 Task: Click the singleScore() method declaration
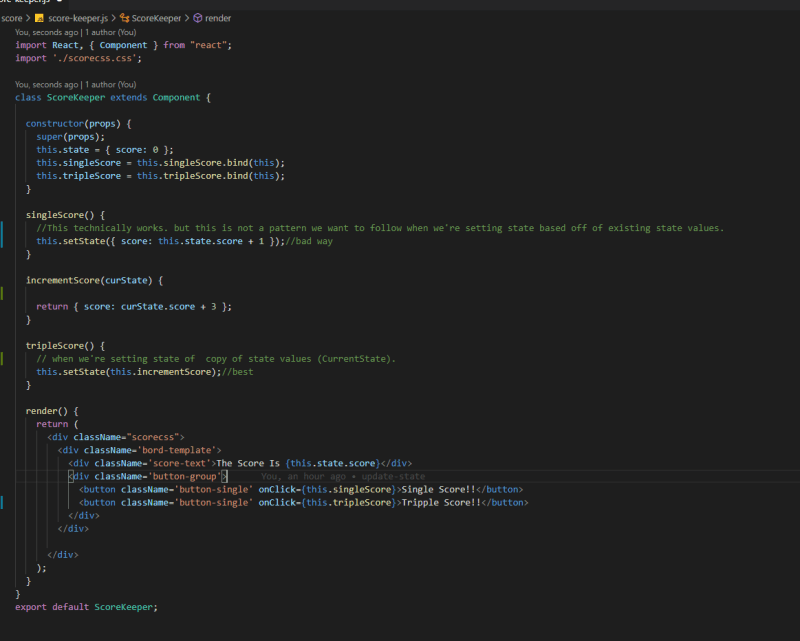tap(65, 215)
